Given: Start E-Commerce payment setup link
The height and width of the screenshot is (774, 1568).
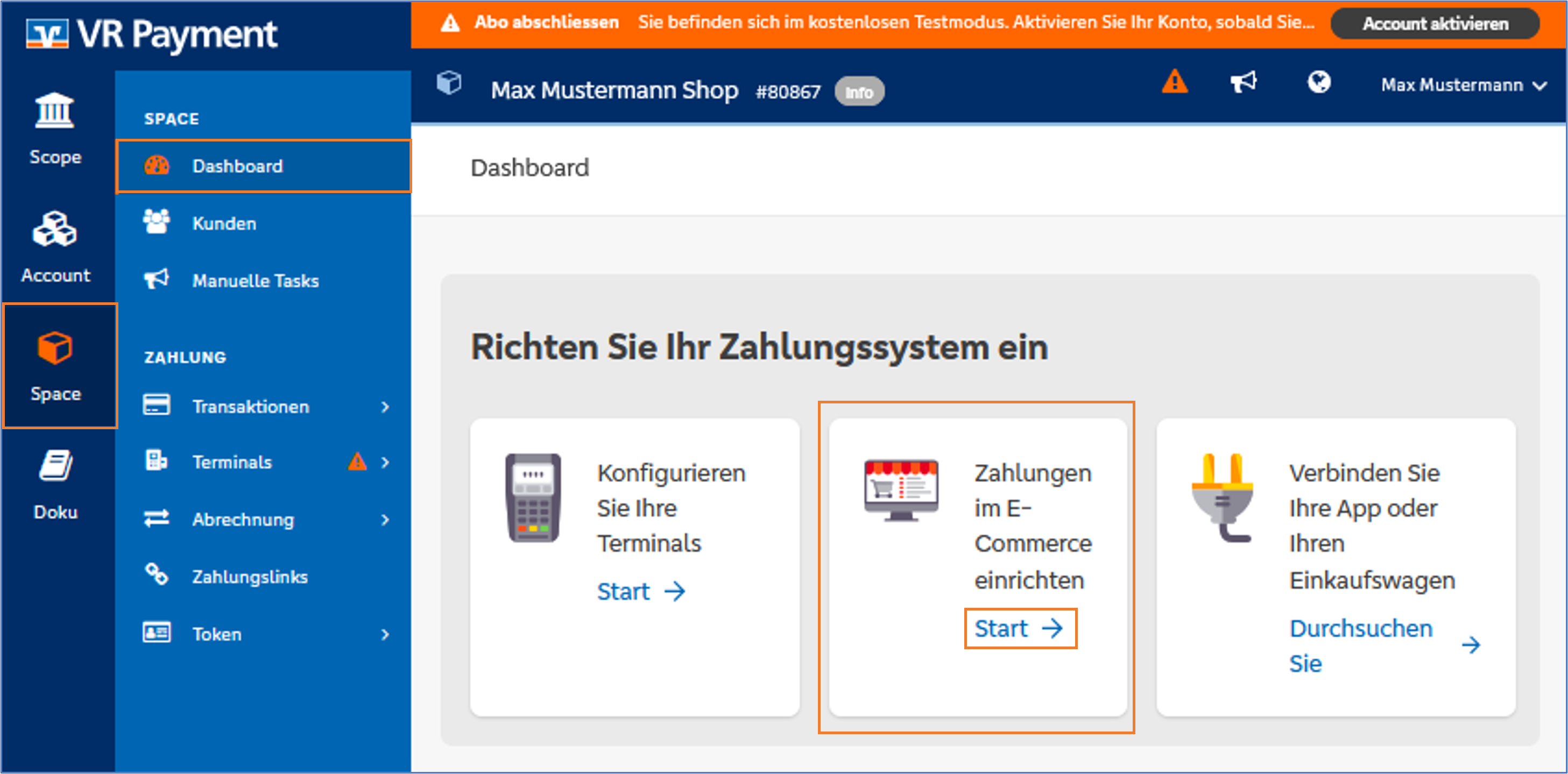Looking at the screenshot, I should (1019, 628).
